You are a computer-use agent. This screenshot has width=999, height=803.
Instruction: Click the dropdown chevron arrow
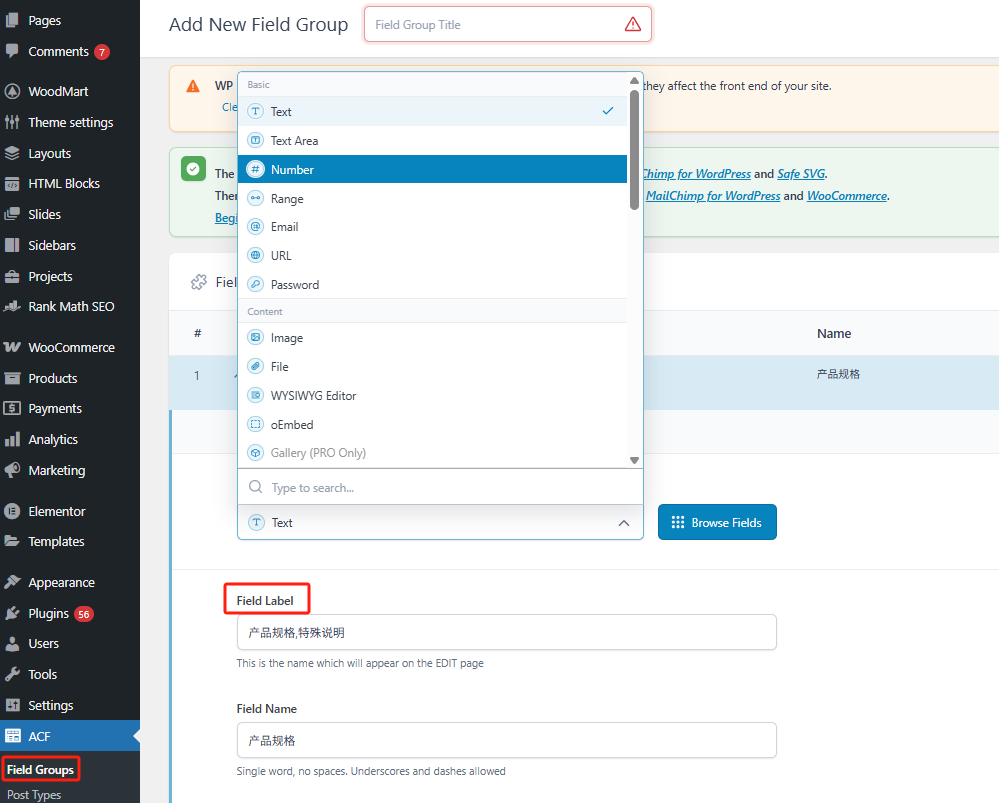624,523
